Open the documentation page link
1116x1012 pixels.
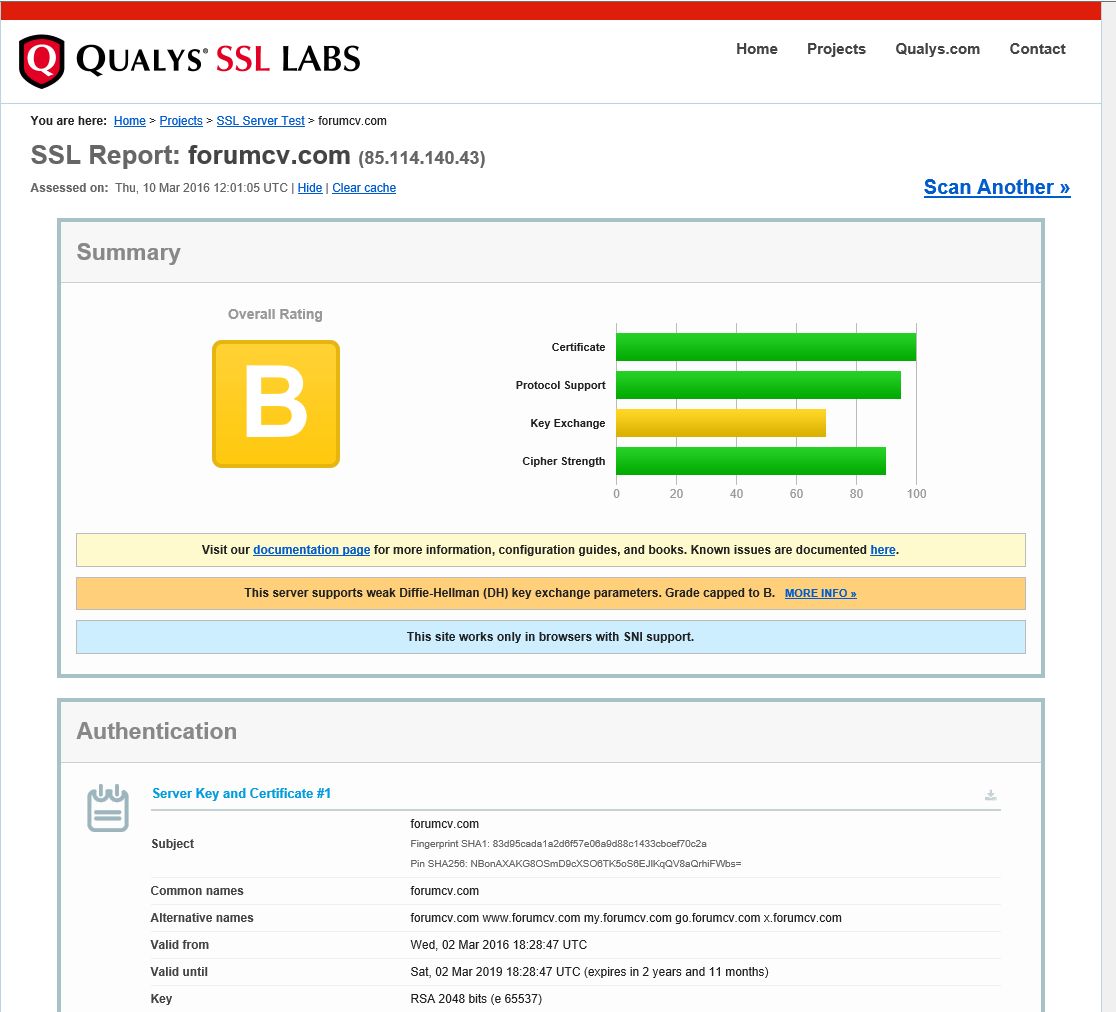point(312,550)
